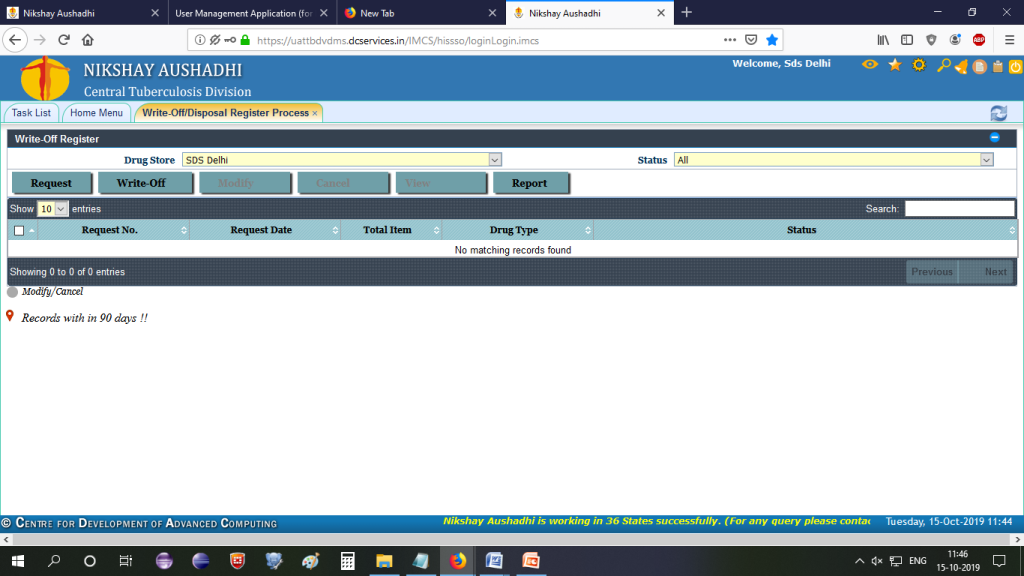Log out using yellow power icon
This screenshot has width=1024, height=576.
1016,67
